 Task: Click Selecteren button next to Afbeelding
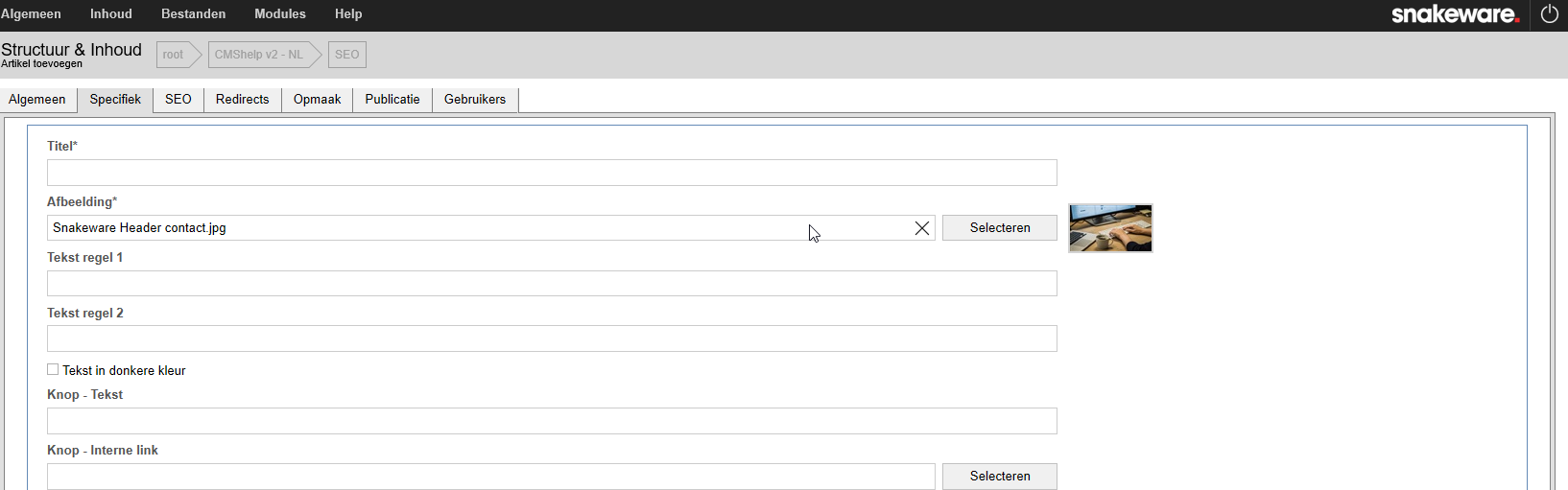1000,228
